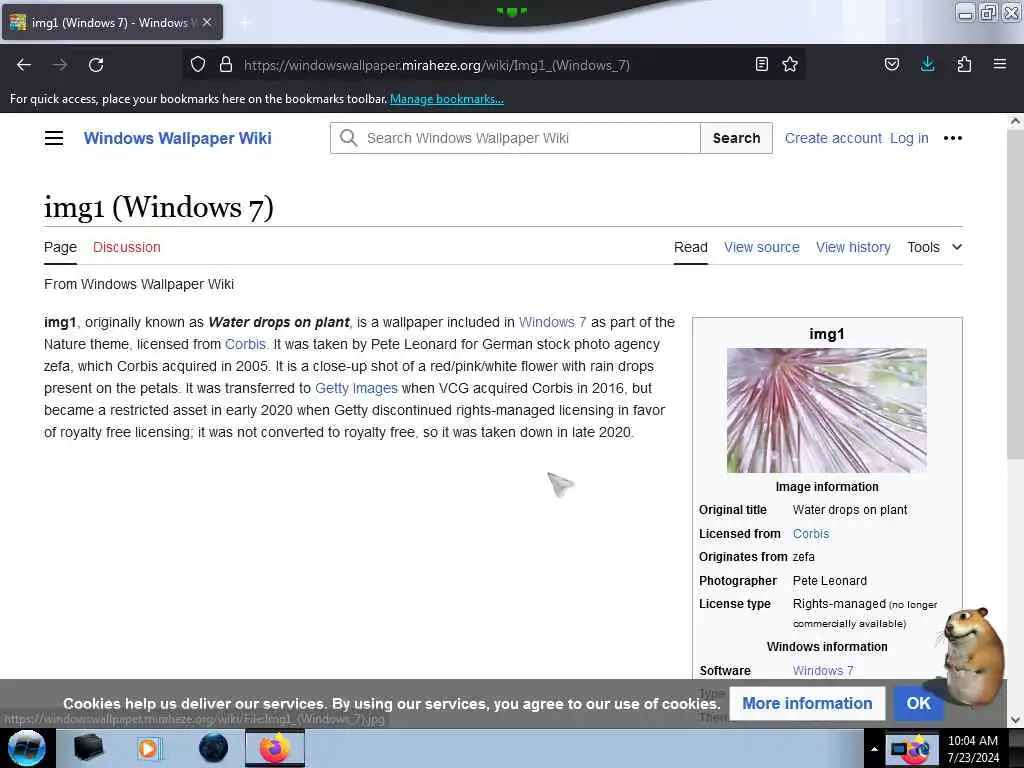
Task: Click the site security padlock icon
Action: pos(226,65)
